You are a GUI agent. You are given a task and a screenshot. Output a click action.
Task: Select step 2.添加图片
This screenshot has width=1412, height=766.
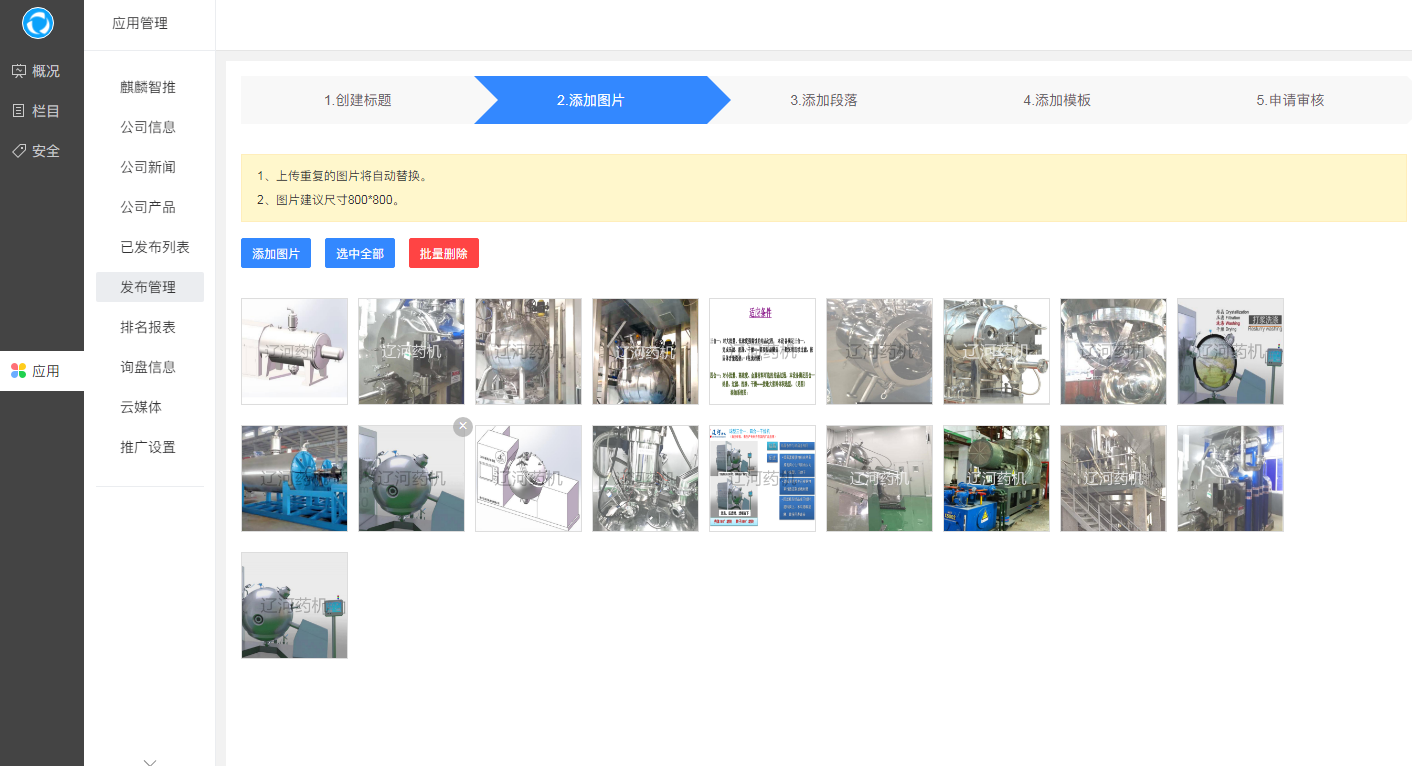[591, 100]
